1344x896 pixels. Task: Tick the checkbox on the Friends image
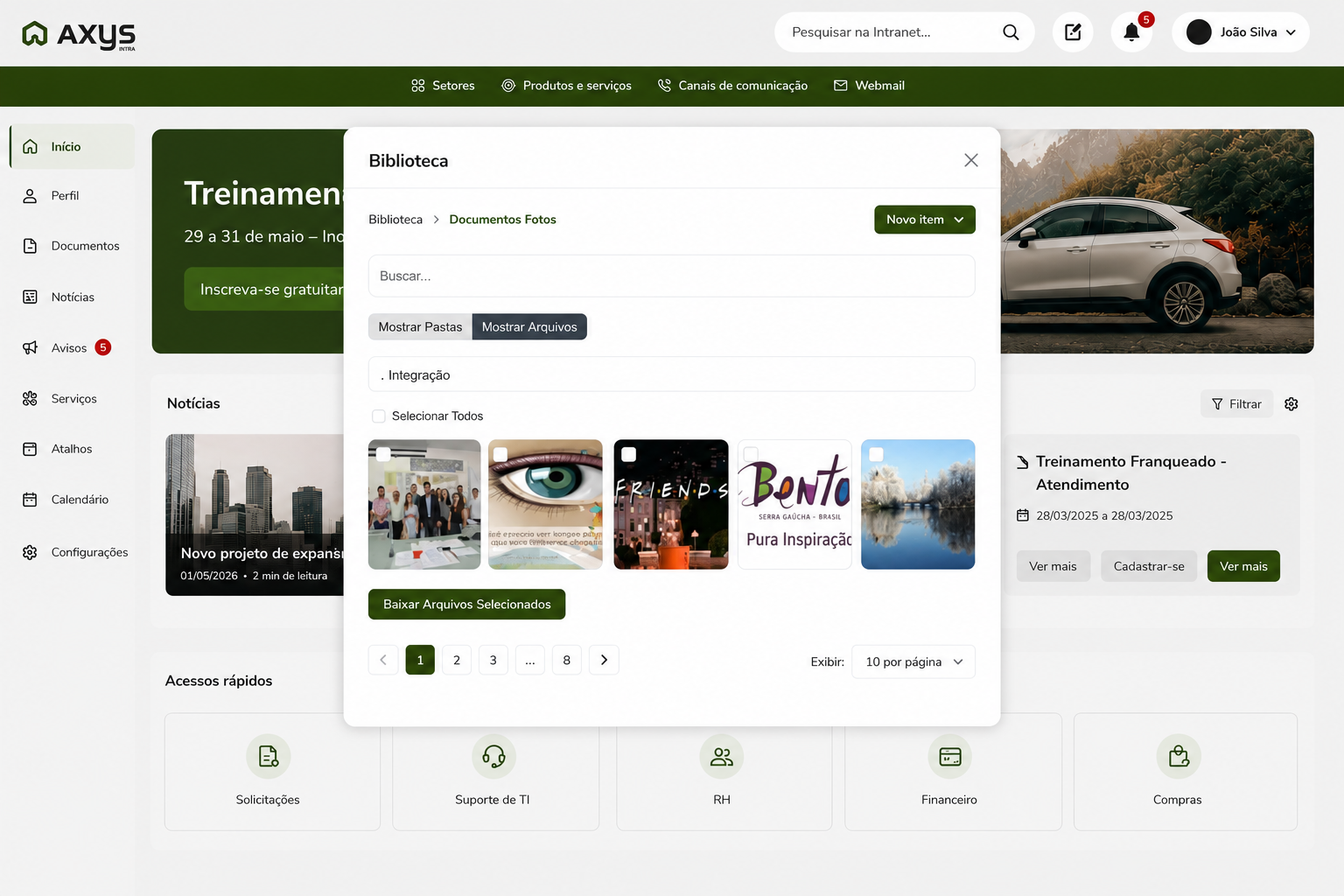(x=628, y=454)
